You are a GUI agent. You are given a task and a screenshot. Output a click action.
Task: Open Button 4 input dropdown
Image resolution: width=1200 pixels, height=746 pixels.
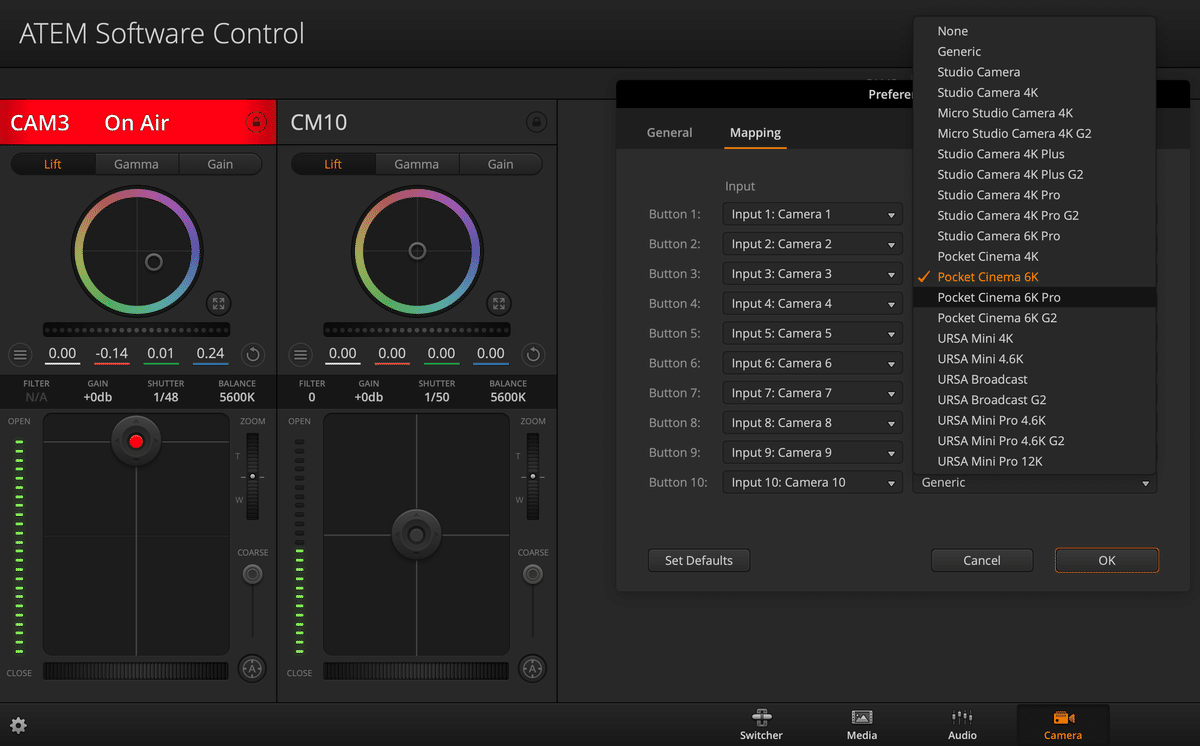pos(813,303)
